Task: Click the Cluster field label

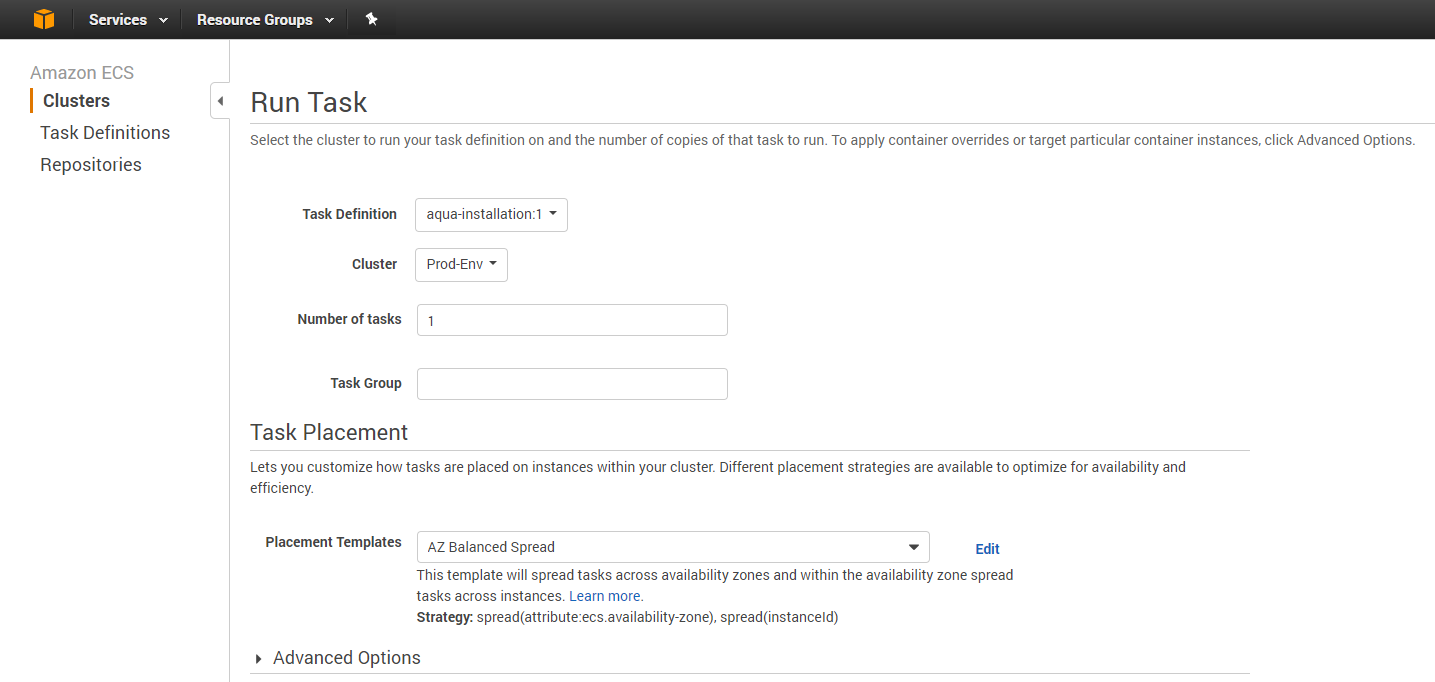Action: (375, 264)
